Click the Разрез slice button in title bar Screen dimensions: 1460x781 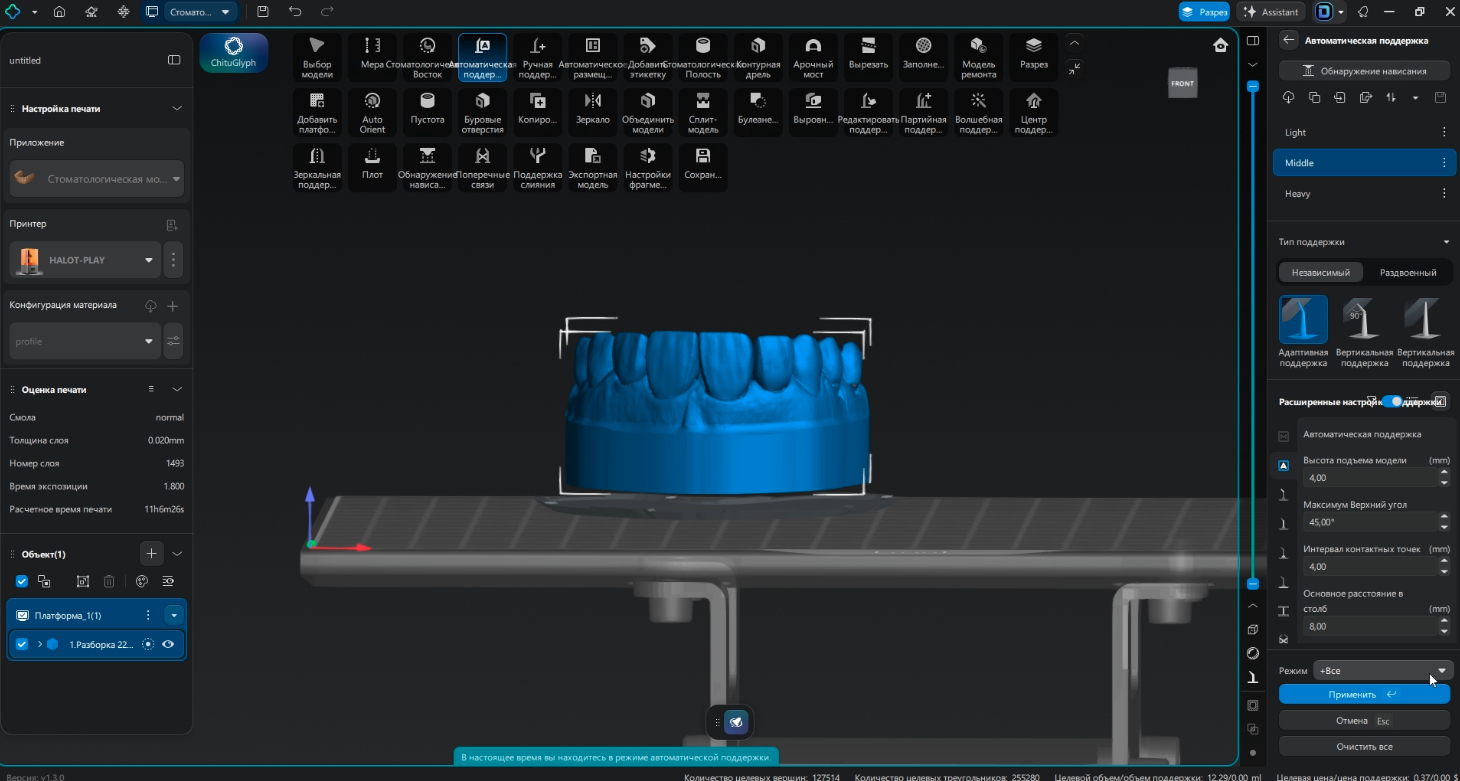[x=1204, y=12]
